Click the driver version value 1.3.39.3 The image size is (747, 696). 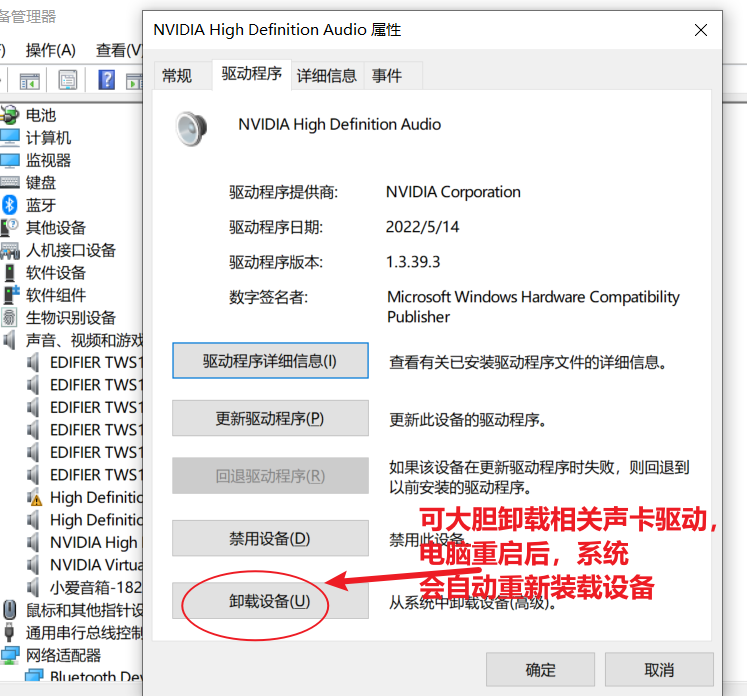pos(413,262)
